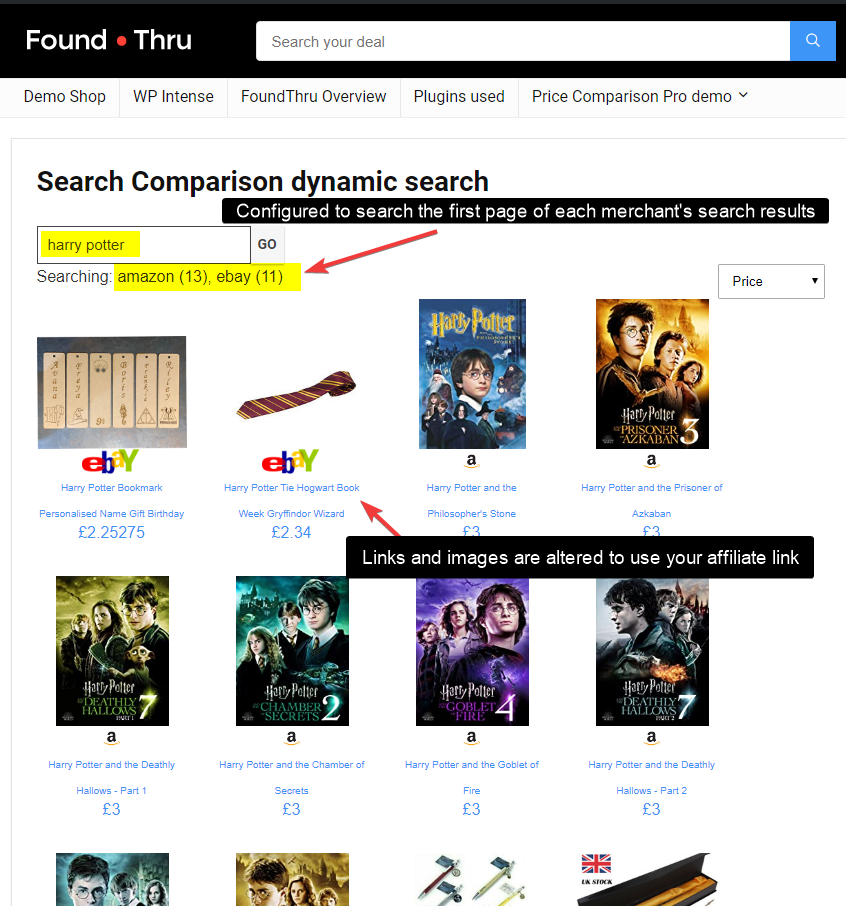Screen dimensions: 846x906
Task: Expand Price Comparison Pro demo menu
Action: (x=640, y=96)
